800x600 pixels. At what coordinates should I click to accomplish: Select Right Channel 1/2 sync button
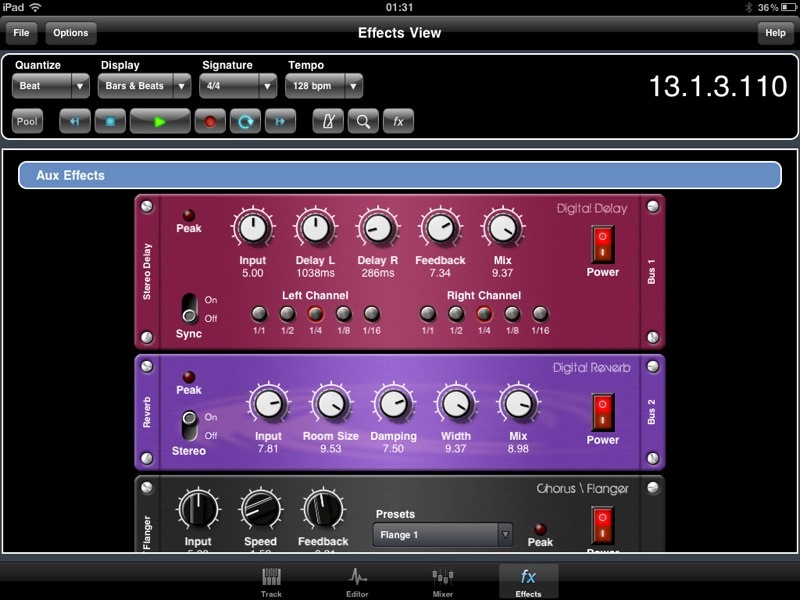(456, 313)
